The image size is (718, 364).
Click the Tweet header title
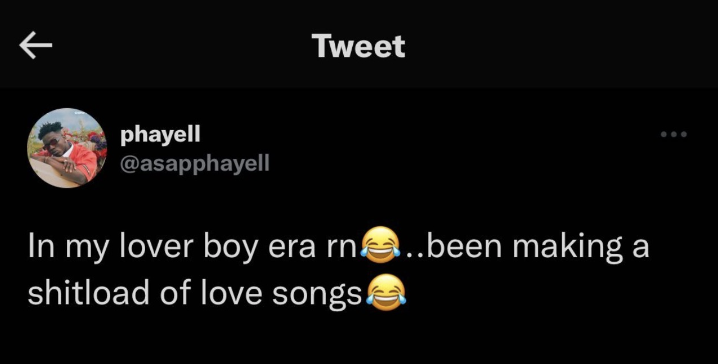359,46
